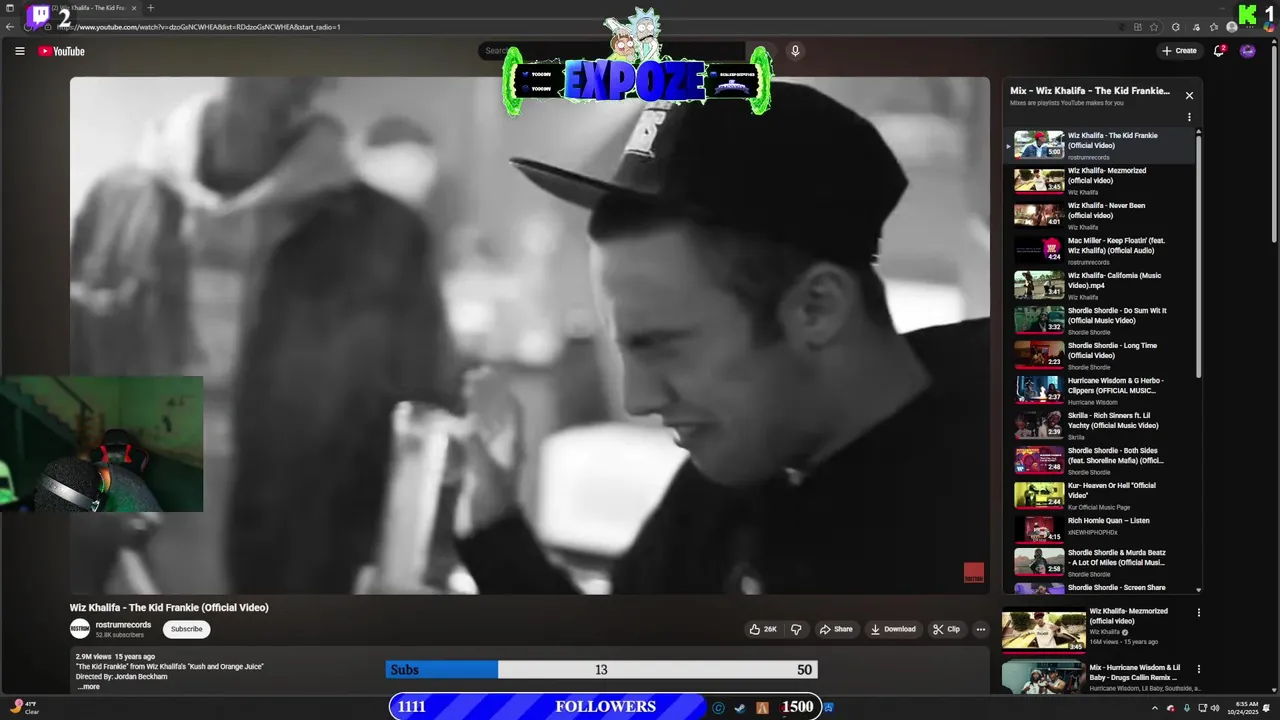
Task: Play Wiz Khalifa - Mezmorized playlist thumbnail
Action: 1039,180
